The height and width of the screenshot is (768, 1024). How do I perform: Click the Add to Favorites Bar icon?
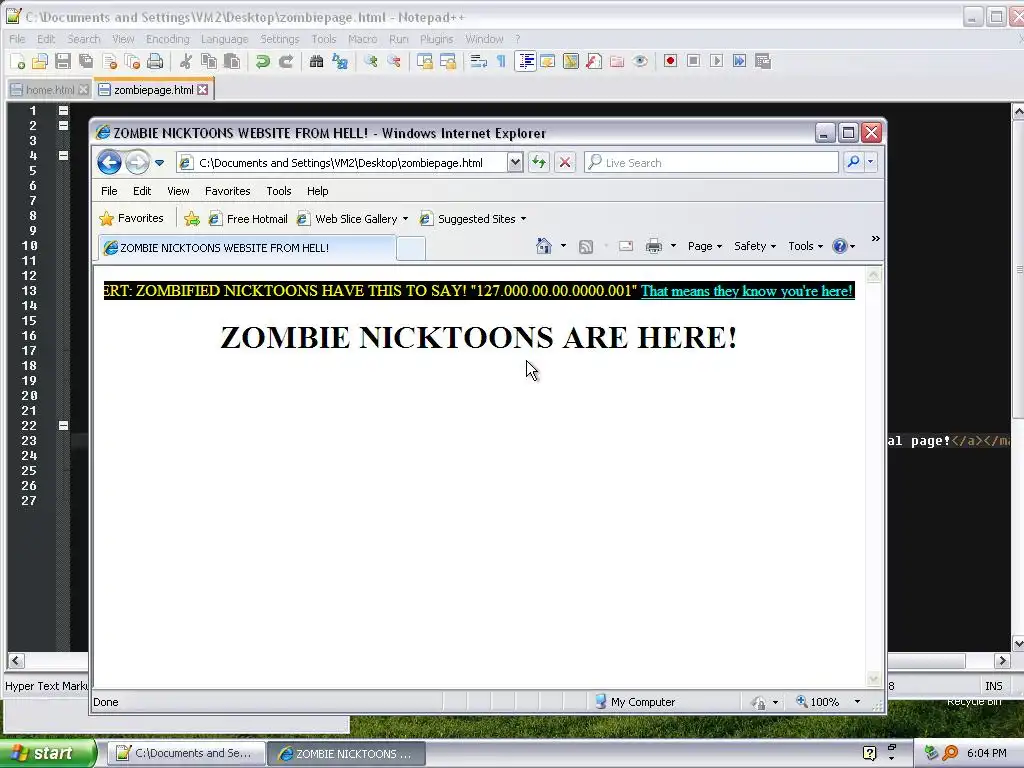pos(191,219)
